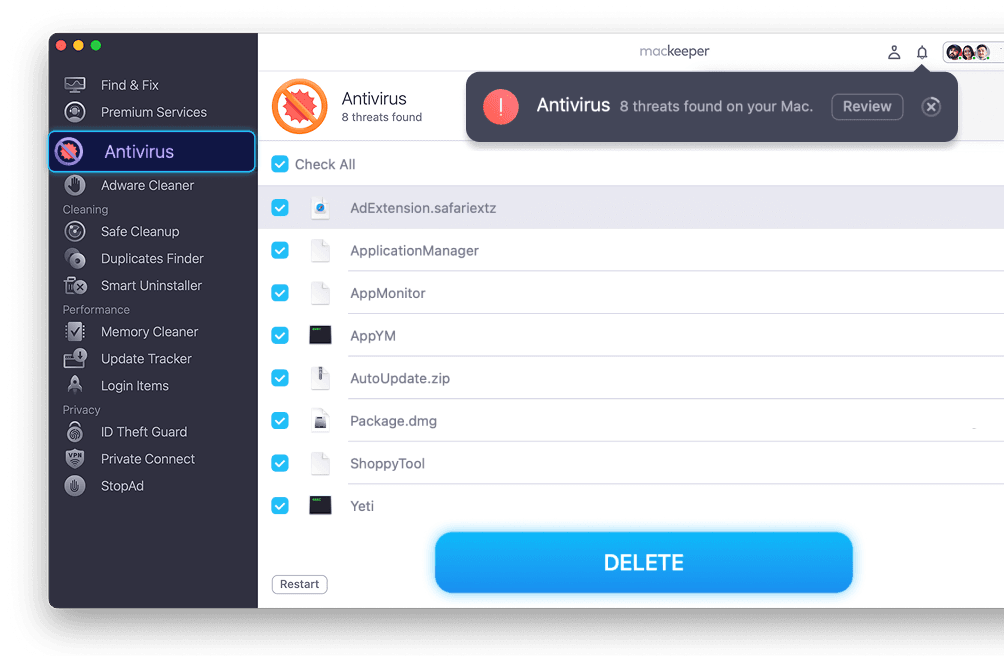Click the AutoUpdate.zip archive icon
The height and width of the screenshot is (656, 1004).
[x=320, y=378]
